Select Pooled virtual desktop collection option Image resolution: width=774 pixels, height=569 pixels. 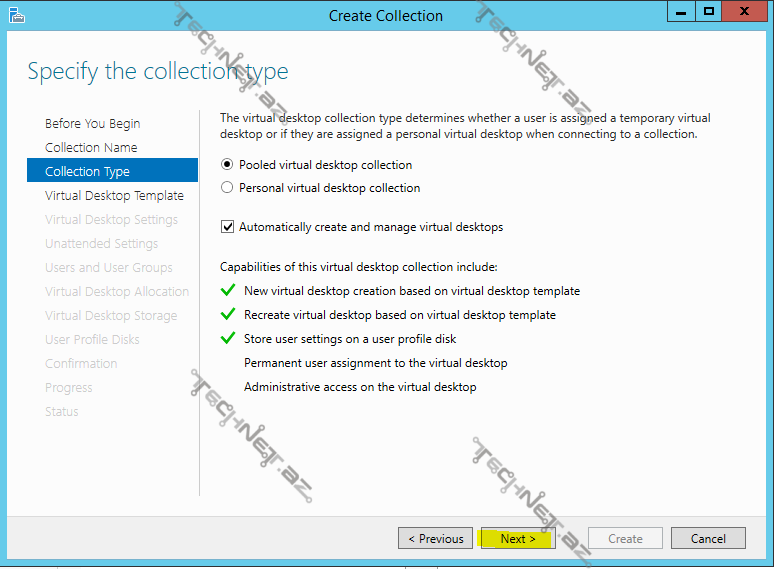[227, 165]
